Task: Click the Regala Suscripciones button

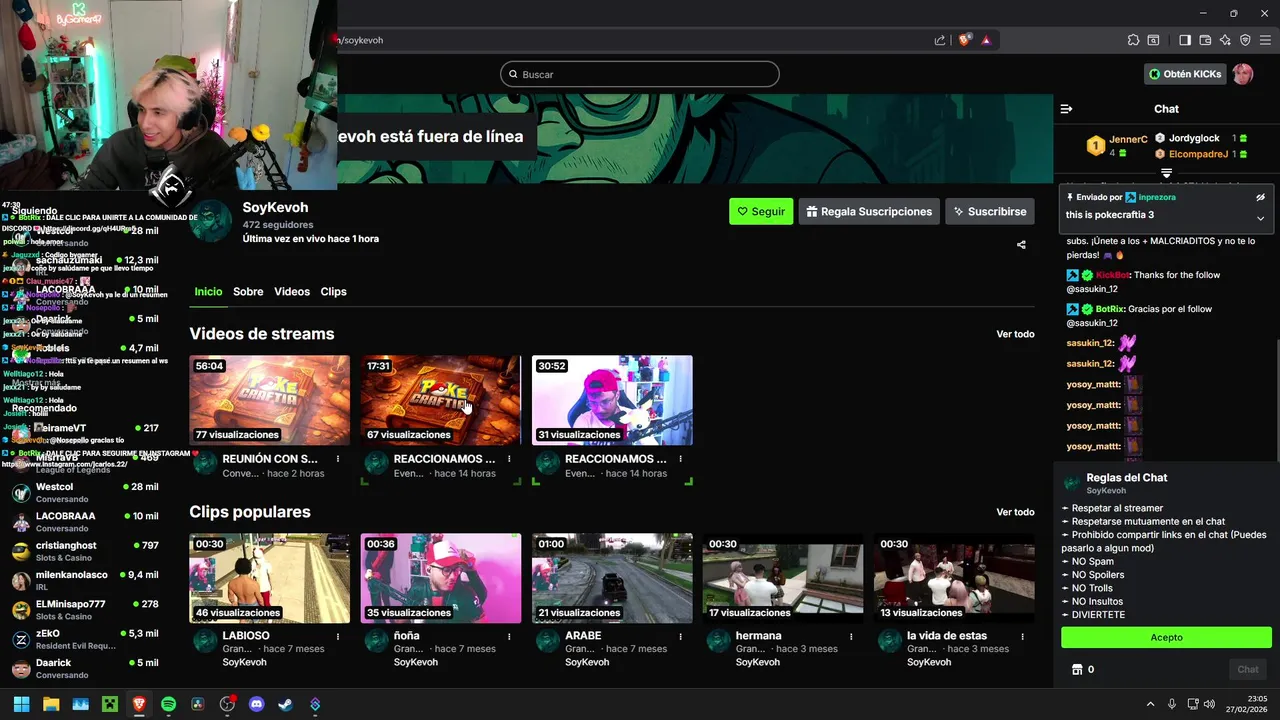Action: click(x=870, y=211)
